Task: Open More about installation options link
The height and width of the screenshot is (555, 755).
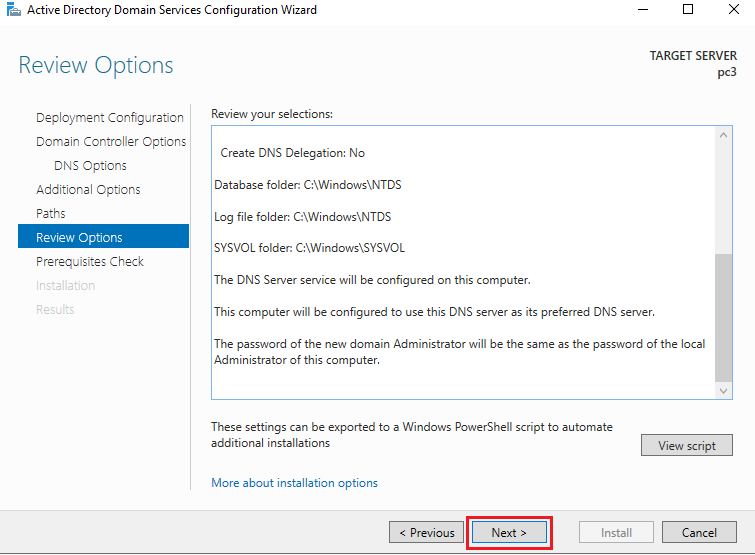Action: (294, 483)
